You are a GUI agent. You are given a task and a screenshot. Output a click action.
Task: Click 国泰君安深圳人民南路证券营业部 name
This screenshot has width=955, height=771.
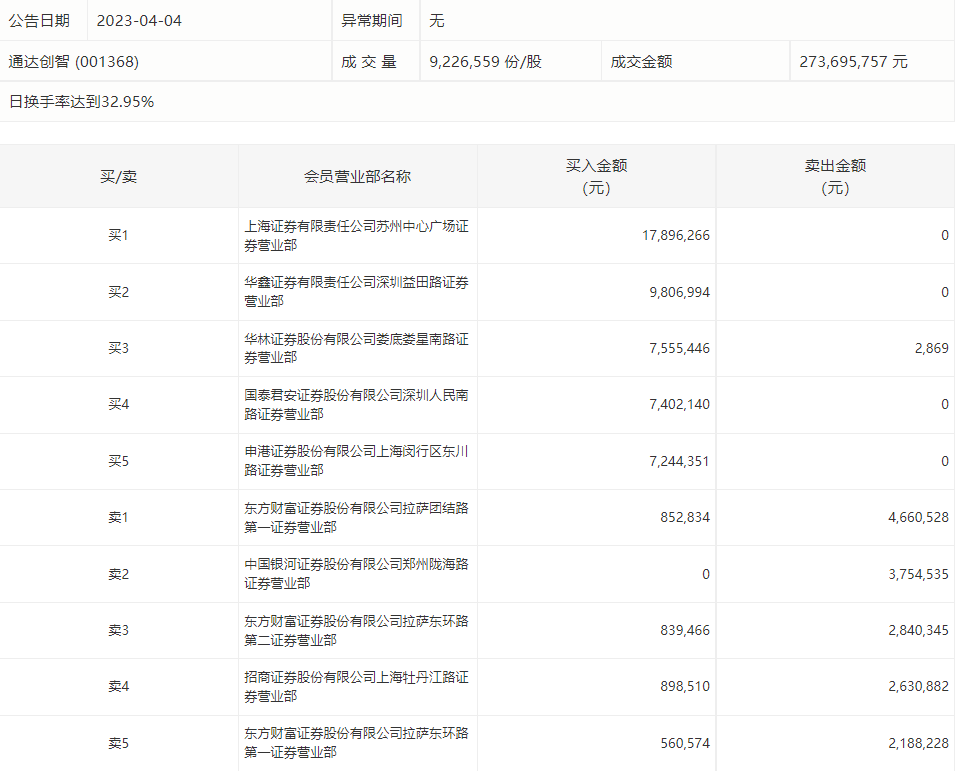coord(356,405)
